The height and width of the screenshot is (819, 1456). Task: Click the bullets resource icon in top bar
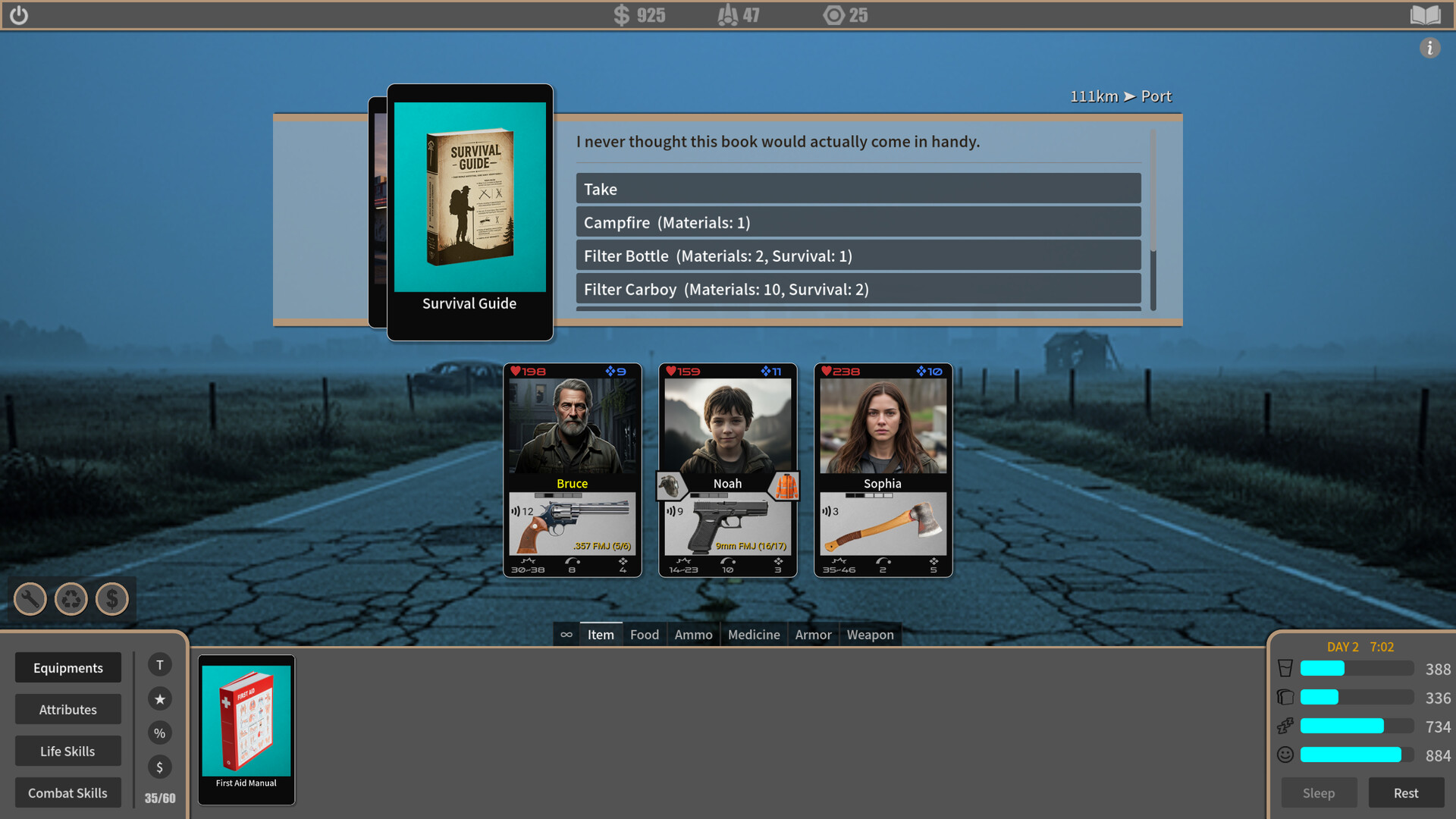[726, 14]
